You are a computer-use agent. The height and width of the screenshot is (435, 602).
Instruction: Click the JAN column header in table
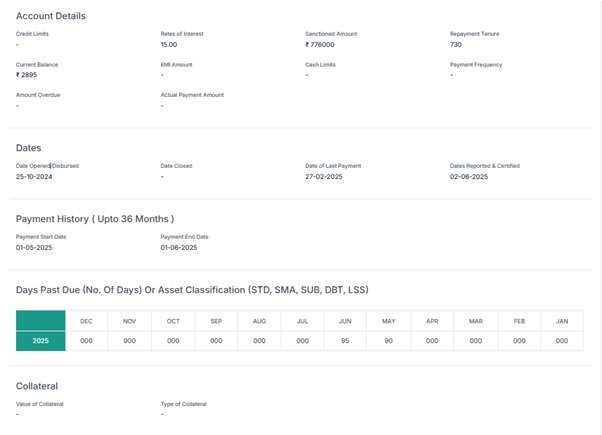561,320
